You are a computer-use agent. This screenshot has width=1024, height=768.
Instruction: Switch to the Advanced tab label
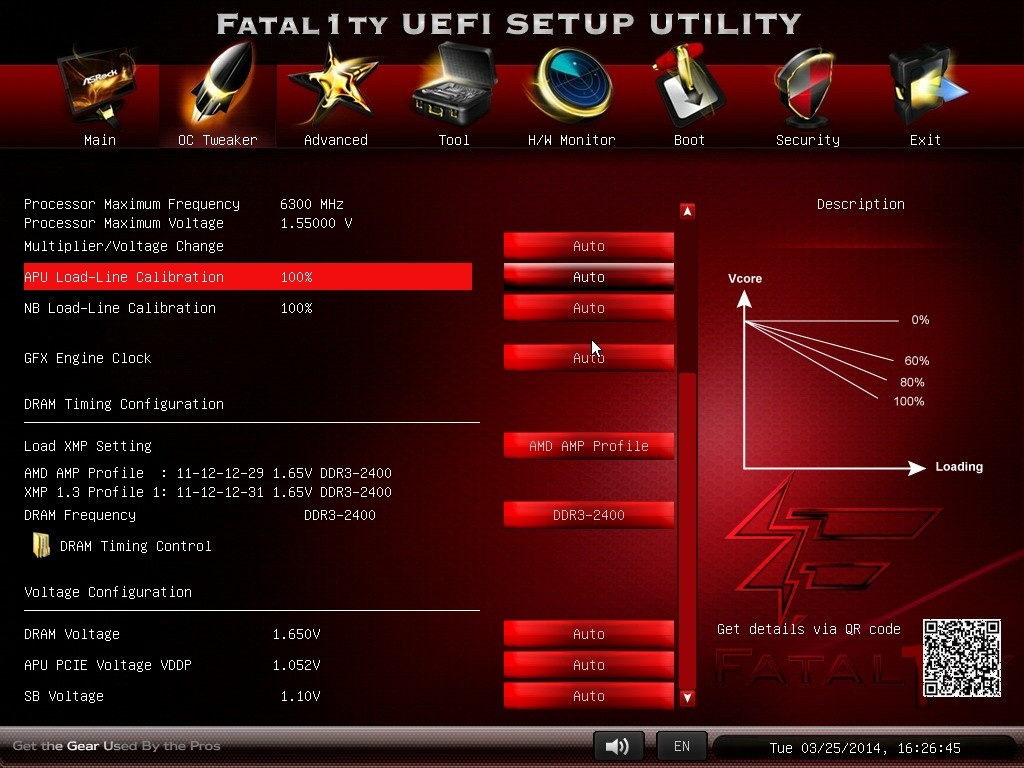coord(336,140)
